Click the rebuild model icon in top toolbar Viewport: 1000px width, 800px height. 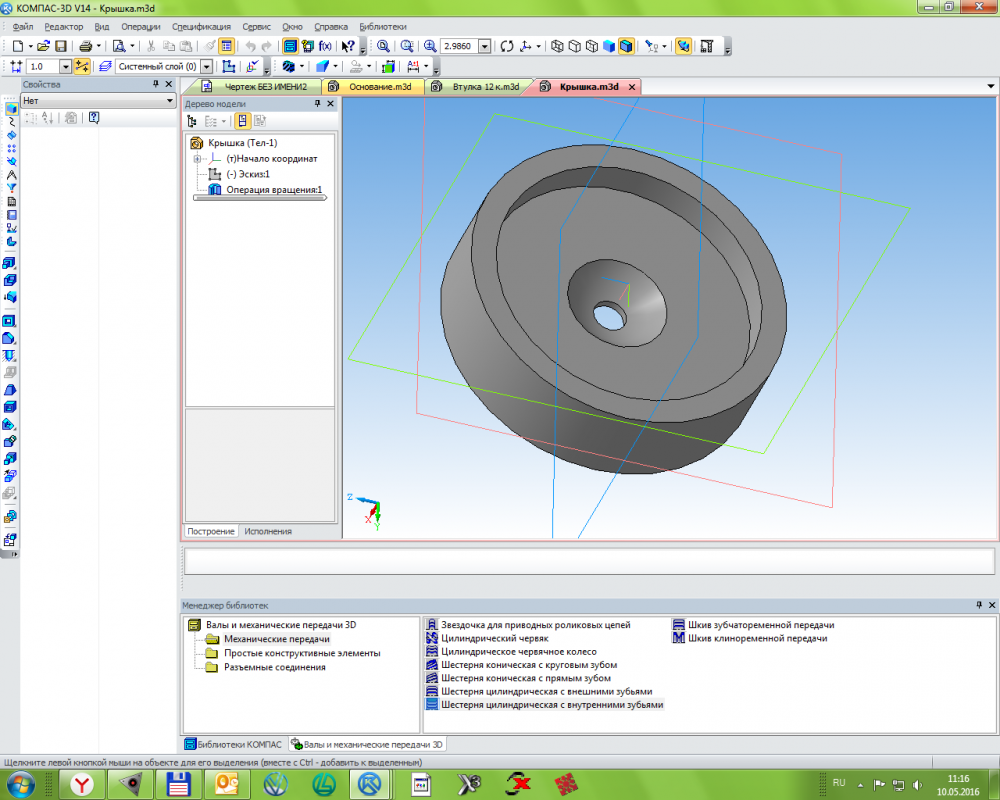pos(707,46)
